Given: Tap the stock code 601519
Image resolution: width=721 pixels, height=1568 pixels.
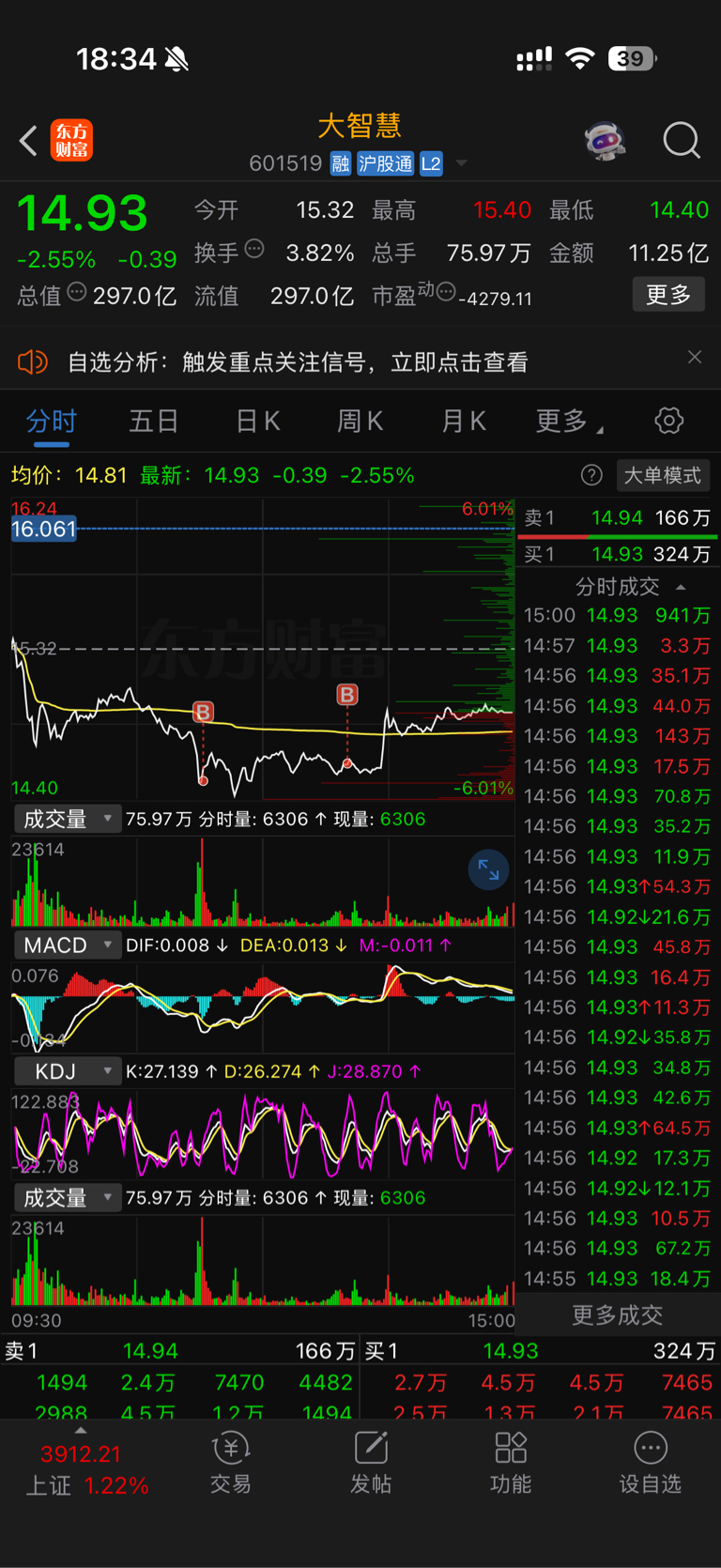Looking at the screenshot, I should point(285,163).
